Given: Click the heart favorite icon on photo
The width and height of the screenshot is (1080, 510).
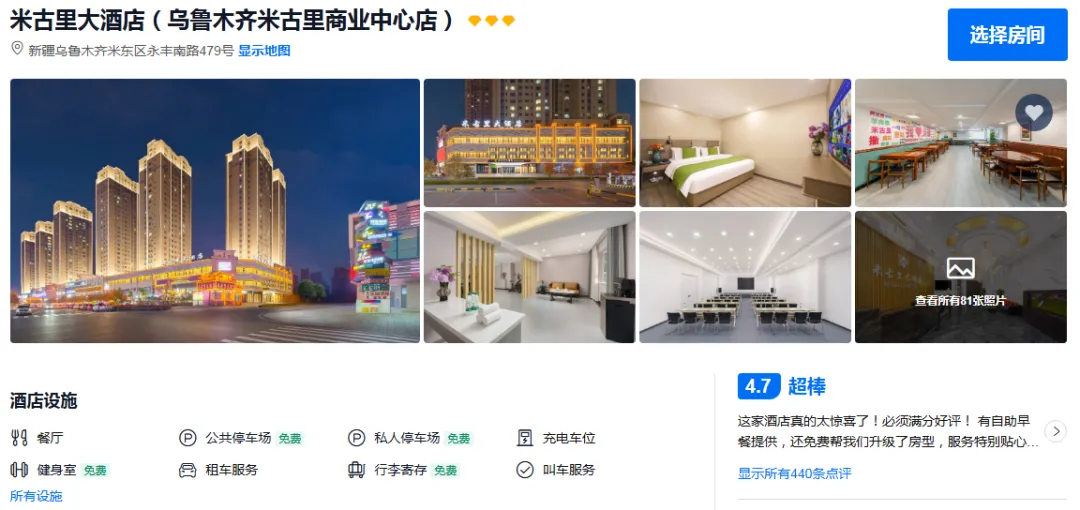Looking at the screenshot, I should (1033, 112).
